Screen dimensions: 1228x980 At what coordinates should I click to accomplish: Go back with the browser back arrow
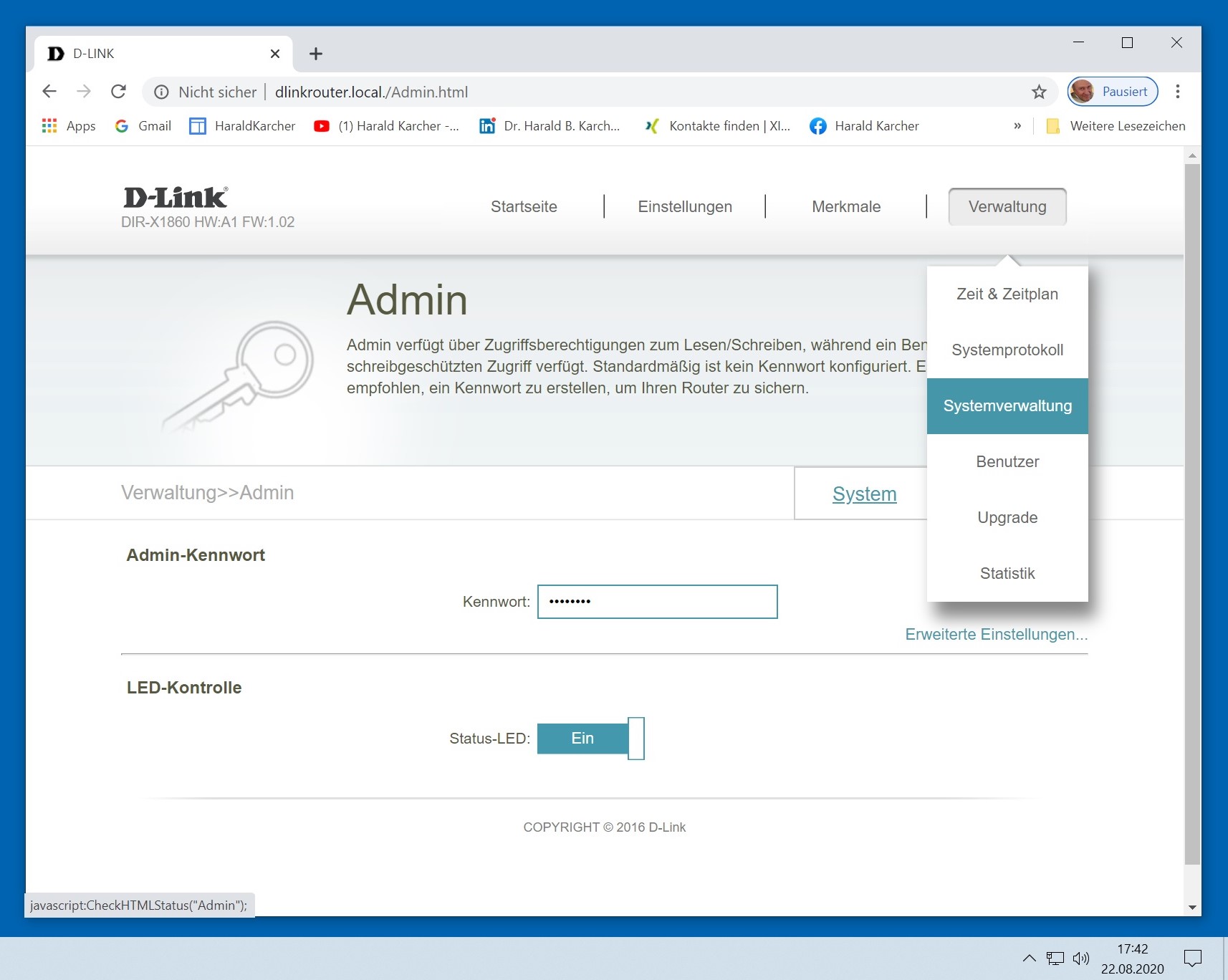tap(49, 92)
